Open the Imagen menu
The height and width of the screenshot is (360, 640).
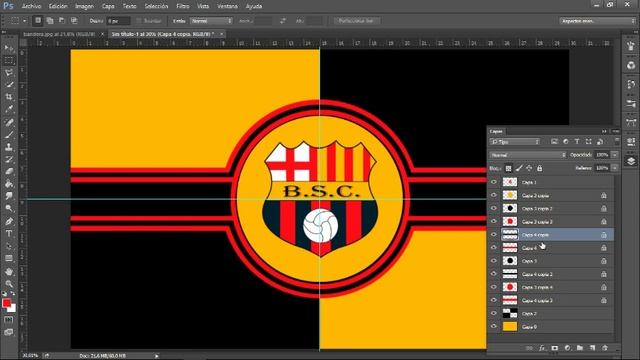pos(84,6)
